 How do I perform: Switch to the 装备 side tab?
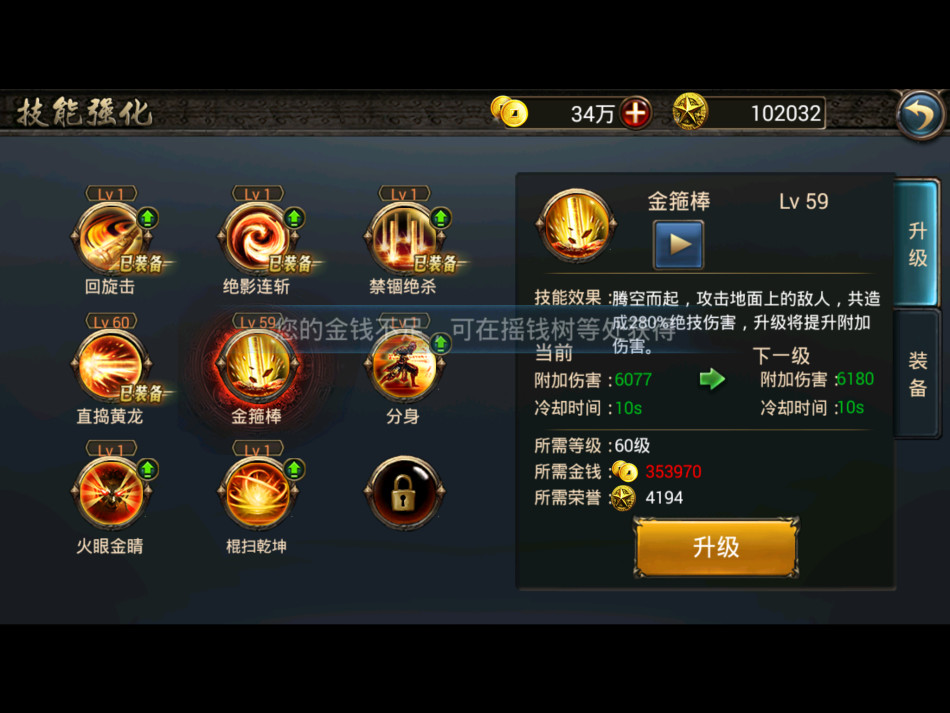point(917,373)
